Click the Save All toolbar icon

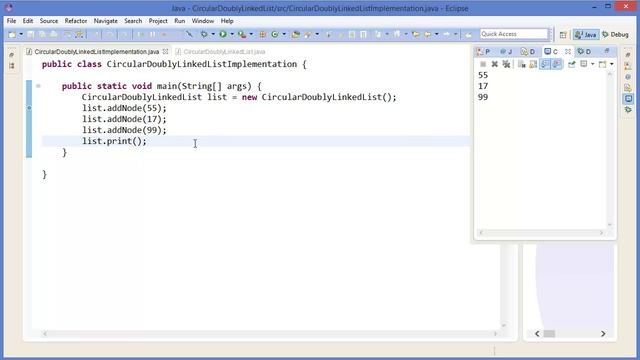[x=42, y=35]
